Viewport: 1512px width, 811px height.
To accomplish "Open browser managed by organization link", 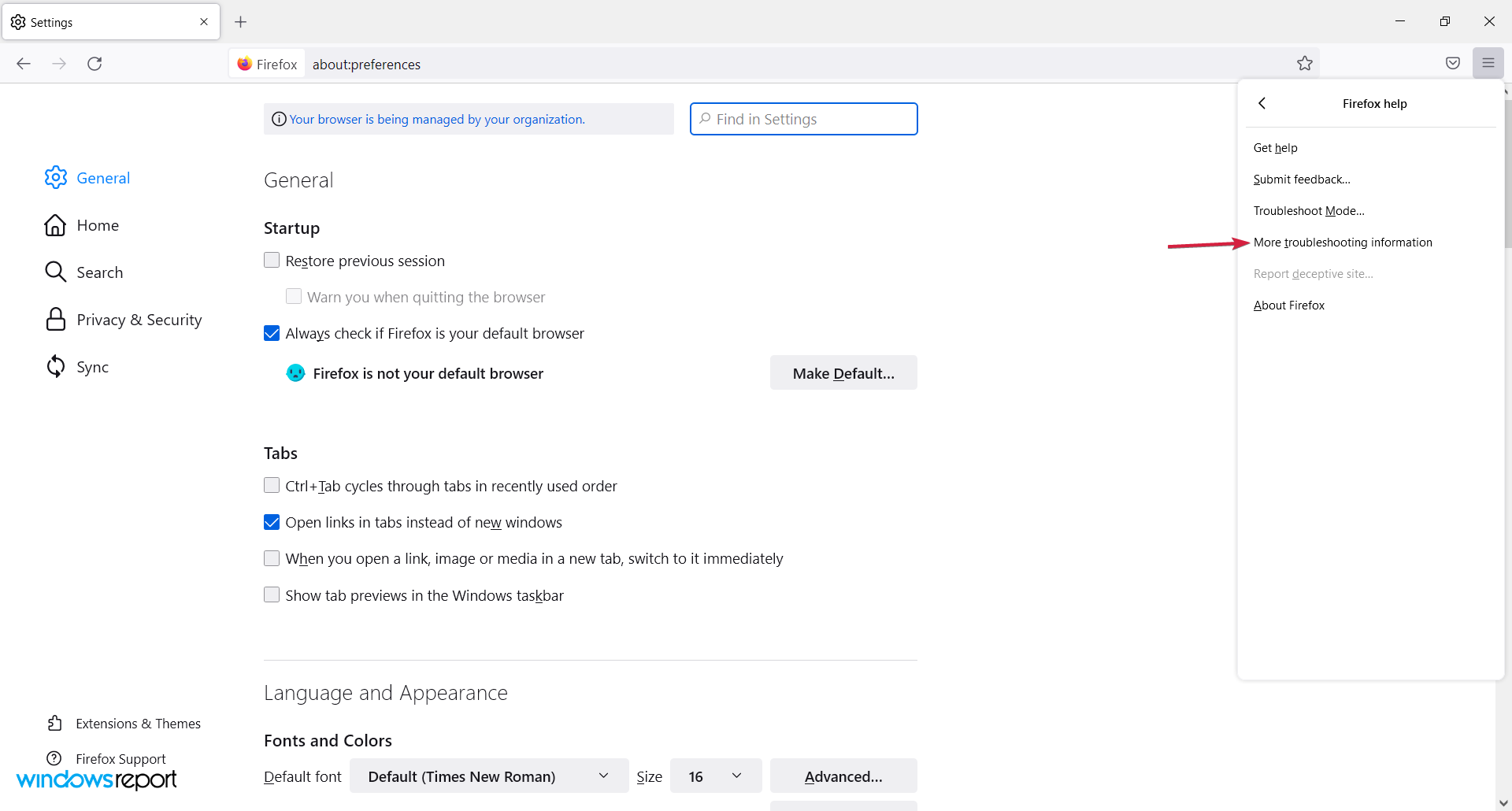I will click(x=437, y=119).
